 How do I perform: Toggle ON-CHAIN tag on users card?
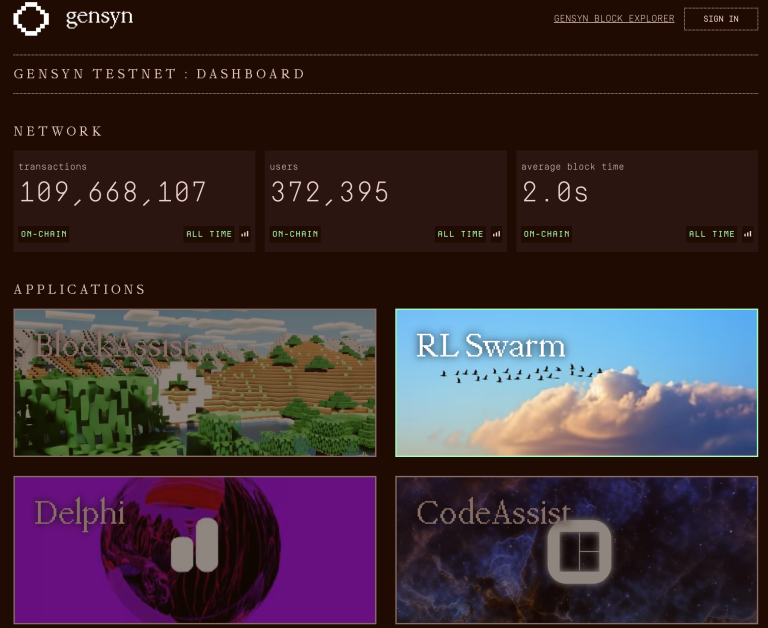pyautogui.click(x=295, y=234)
